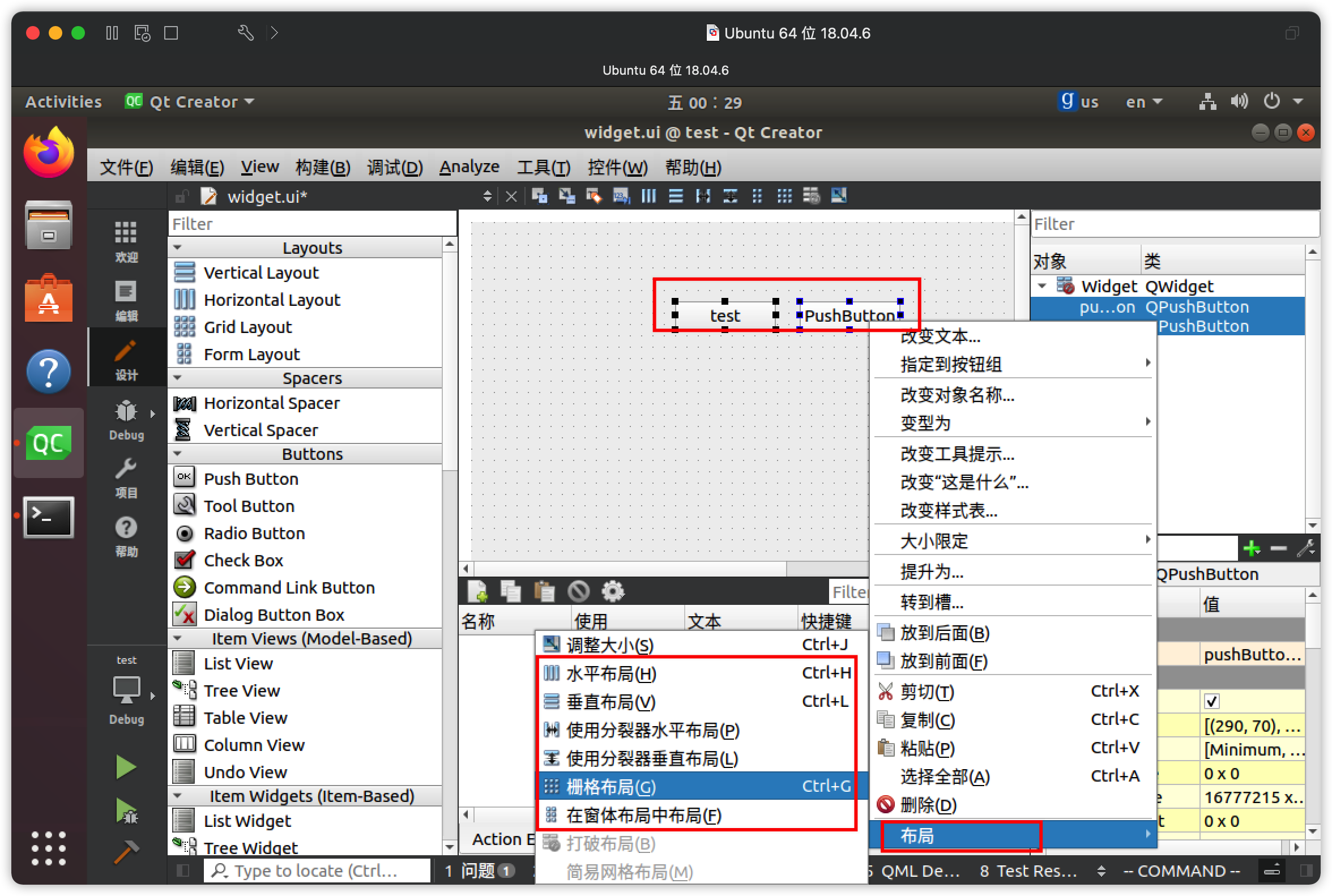Image resolution: width=1332 pixels, height=896 pixels.
Task: Click the green plus add property icon
Action: pyautogui.click(x=1251, y=549)
